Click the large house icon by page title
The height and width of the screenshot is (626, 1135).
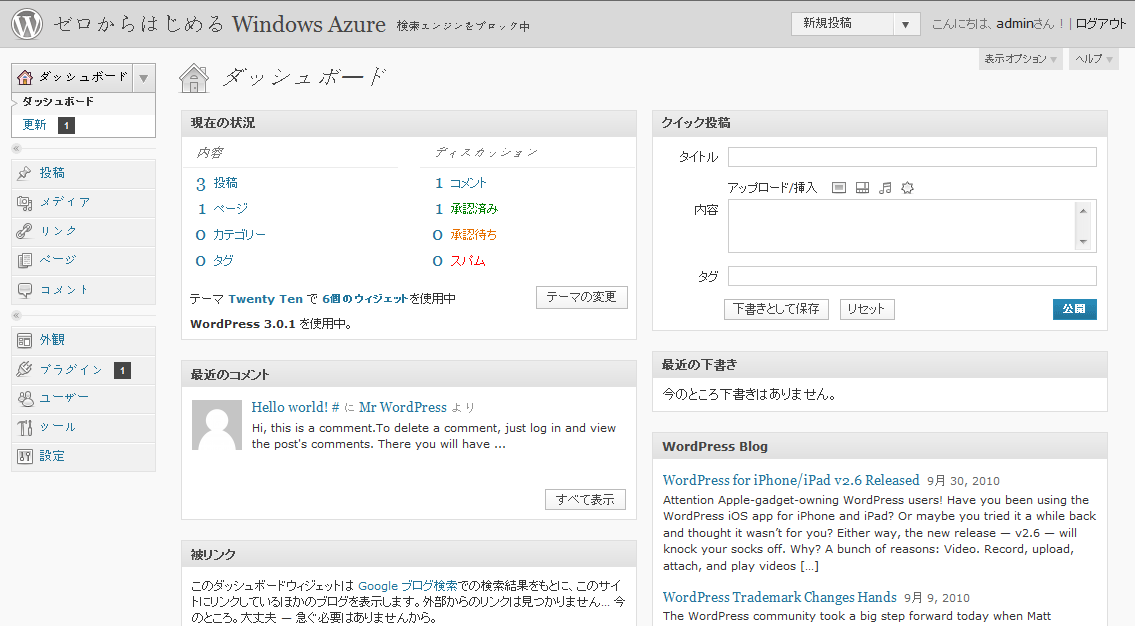coord(194,77)
